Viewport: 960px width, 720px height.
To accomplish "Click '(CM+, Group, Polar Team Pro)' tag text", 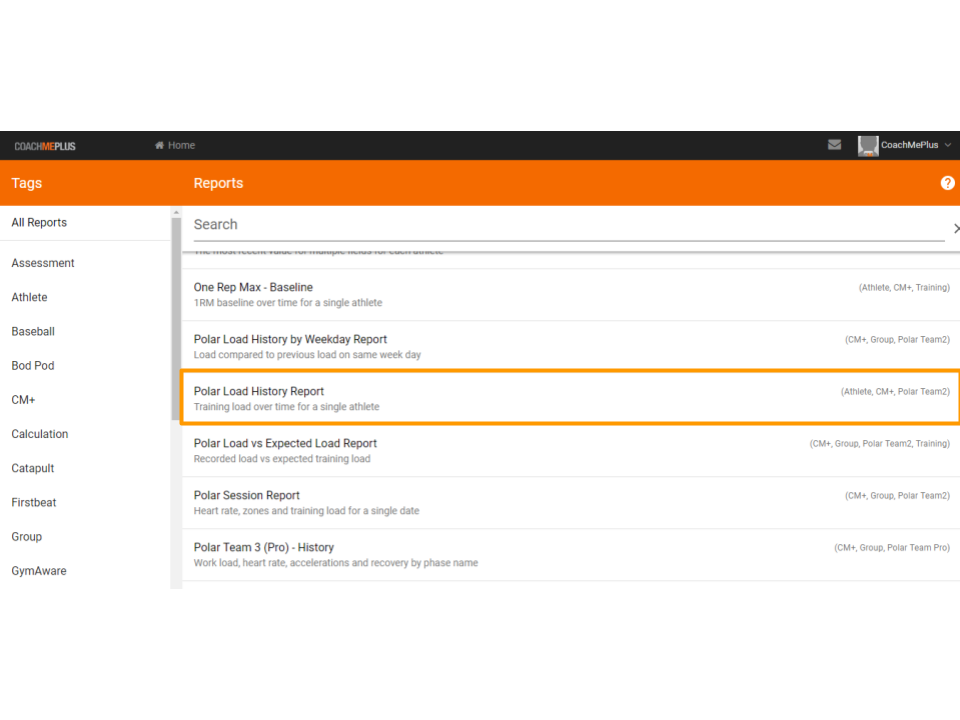I will point(892,548).
